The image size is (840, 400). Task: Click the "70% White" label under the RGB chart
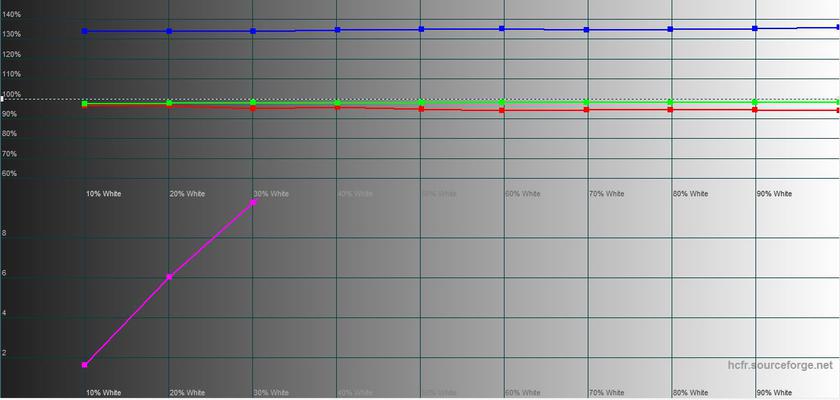pos(606,193)
